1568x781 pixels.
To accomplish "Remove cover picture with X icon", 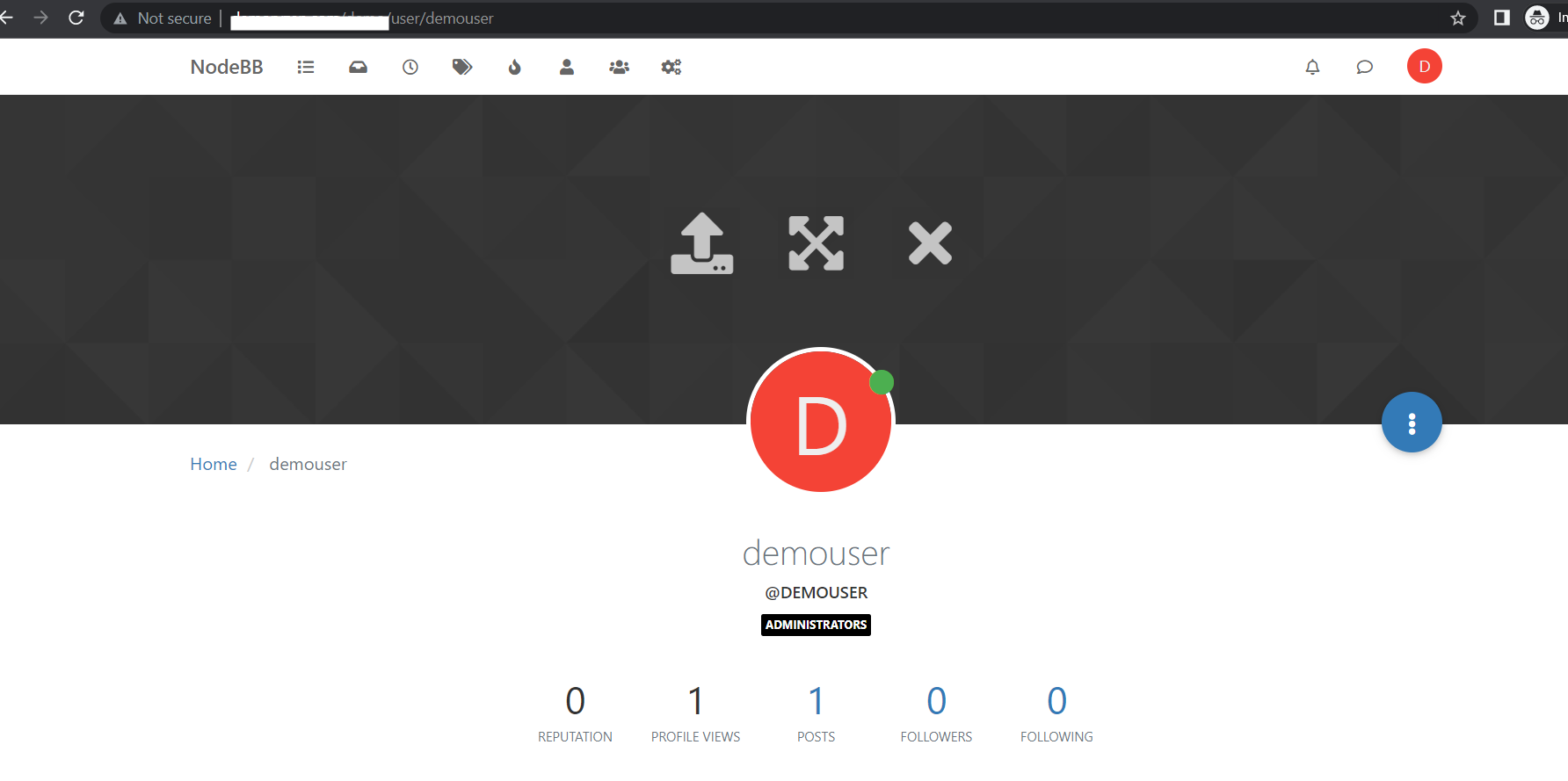I will (930, 243).
